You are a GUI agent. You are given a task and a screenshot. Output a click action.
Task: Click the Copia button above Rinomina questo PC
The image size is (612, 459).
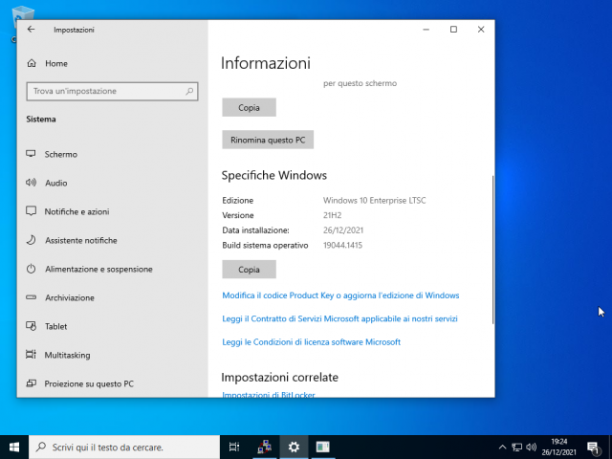coord(249,107)
